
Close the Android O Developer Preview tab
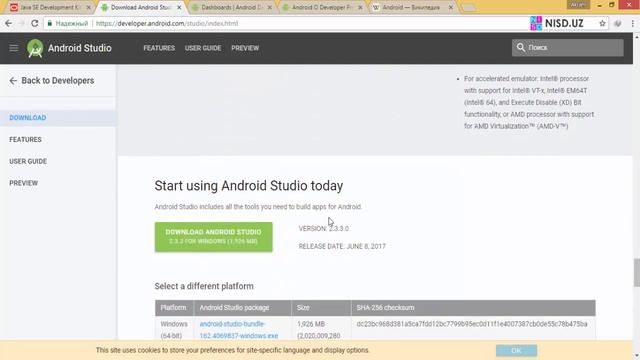pyautogui.click(x=360, y=7)
